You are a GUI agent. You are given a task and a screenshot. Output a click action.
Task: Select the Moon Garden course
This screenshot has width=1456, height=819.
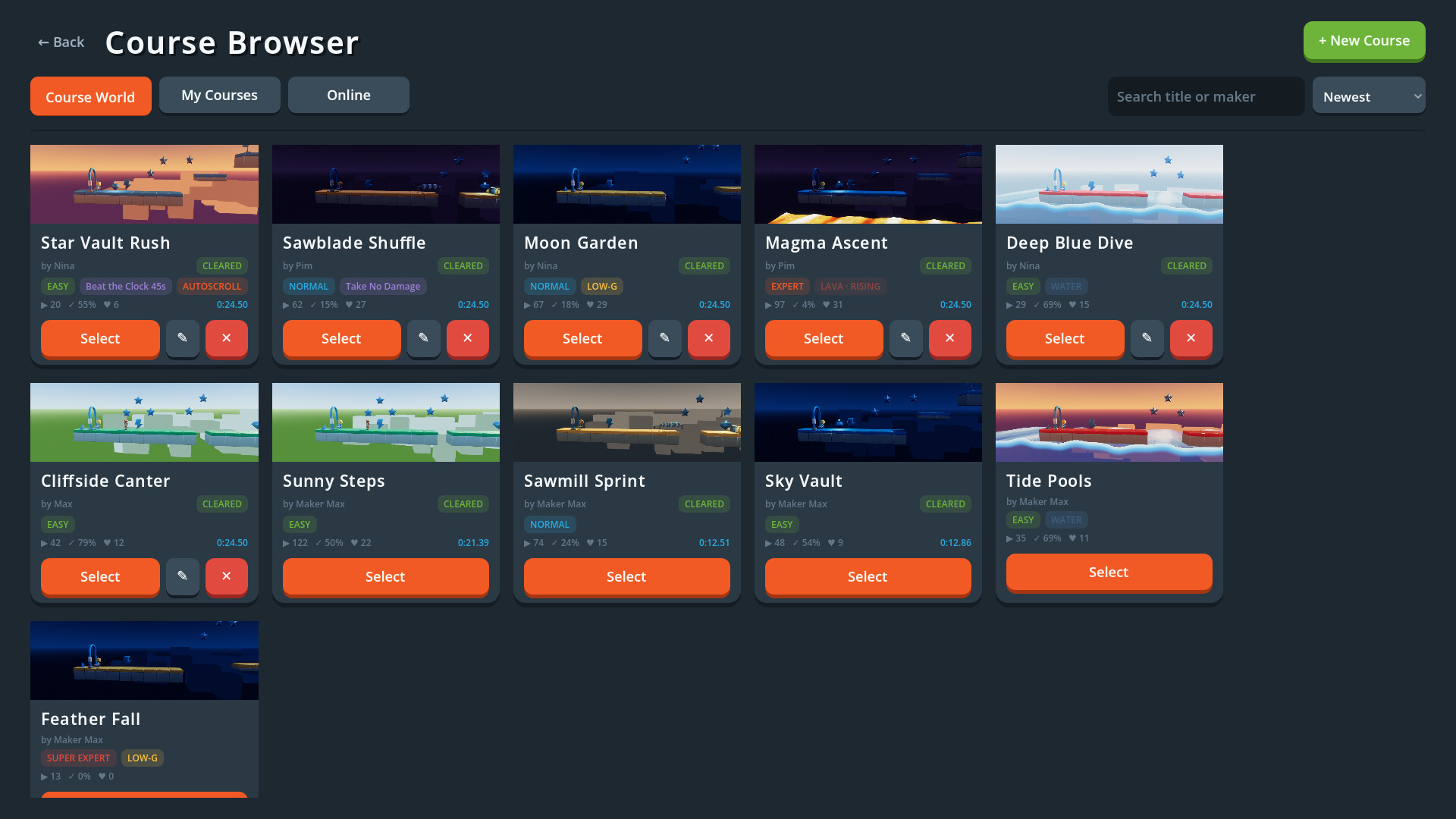tap(582, 338)
